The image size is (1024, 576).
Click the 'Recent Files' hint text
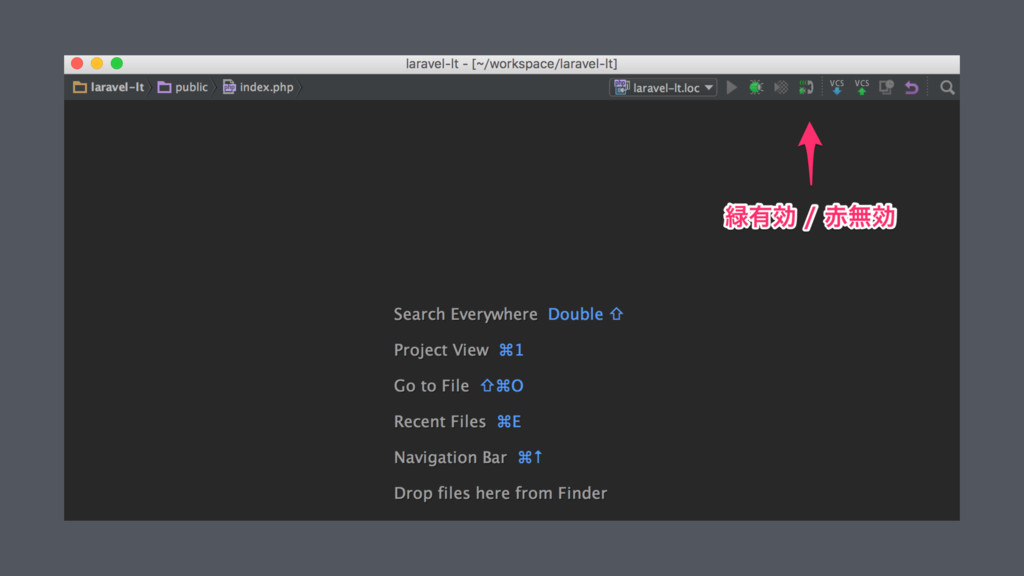coord(440,422)
